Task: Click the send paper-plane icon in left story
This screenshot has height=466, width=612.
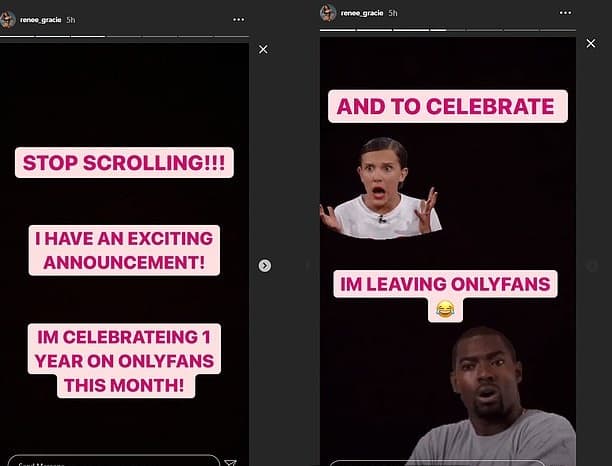Action: (230, 463)
